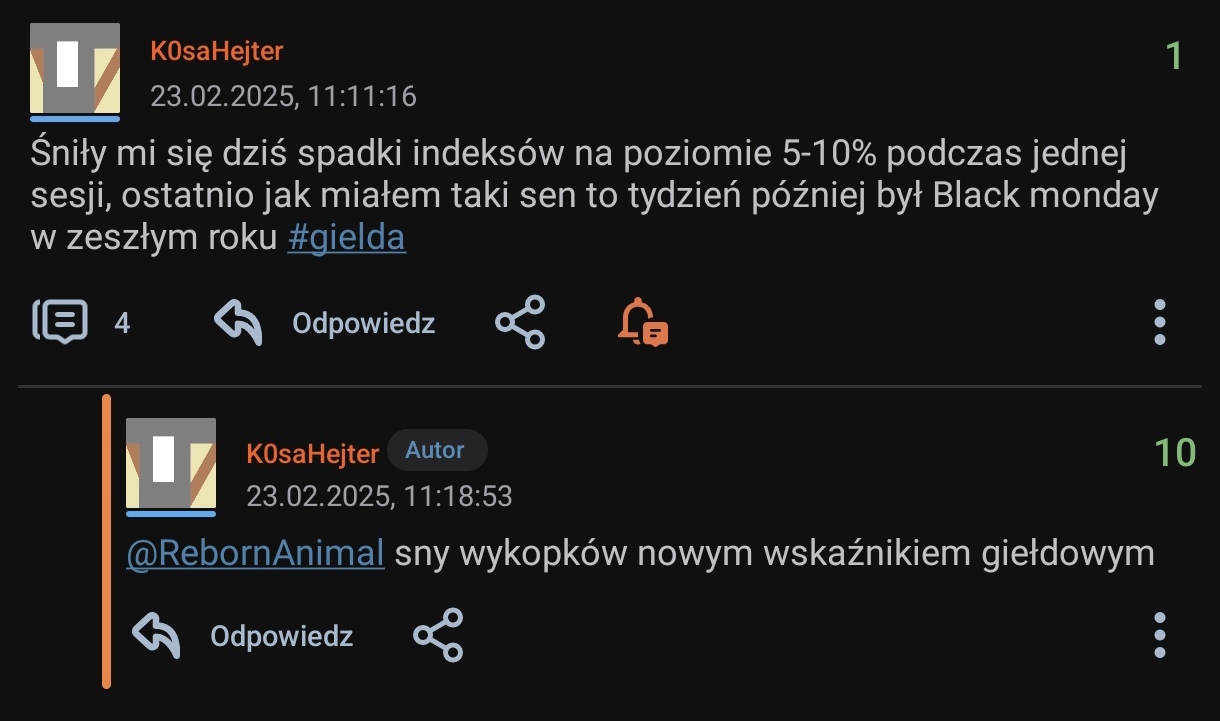Open the main post's three-dot menu
1220x721 pixels.
click(1159, 322)
